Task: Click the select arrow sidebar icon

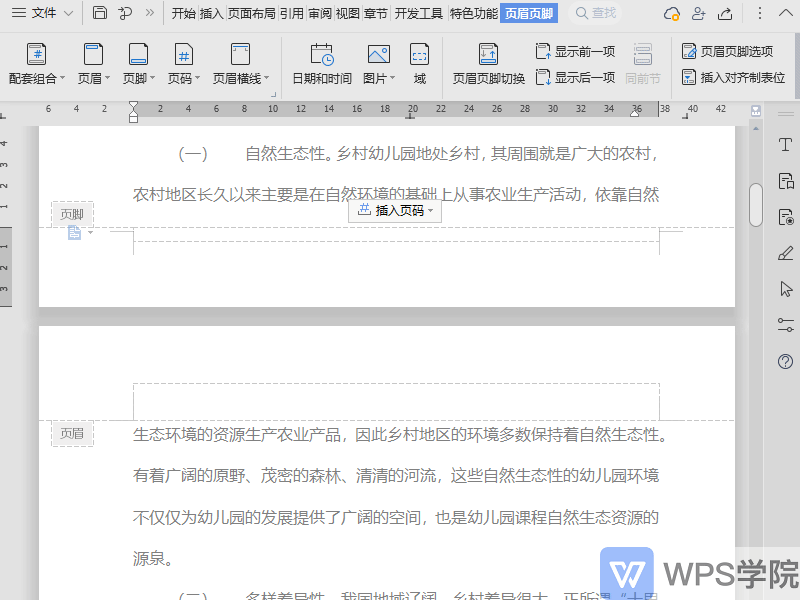Action: point(786,289)
